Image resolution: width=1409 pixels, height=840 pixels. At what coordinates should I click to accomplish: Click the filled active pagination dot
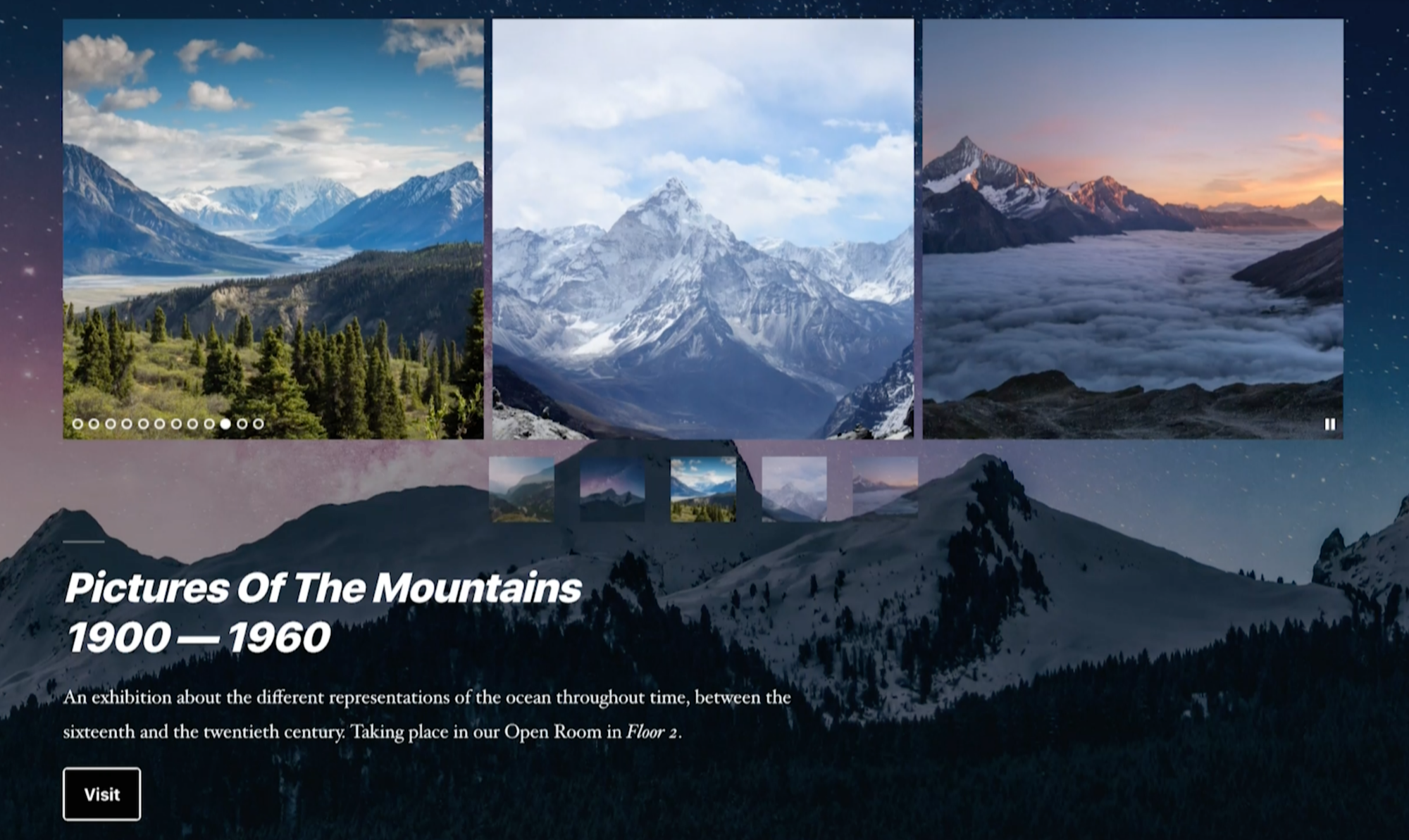pyautogui.click(x=225, y=424)
